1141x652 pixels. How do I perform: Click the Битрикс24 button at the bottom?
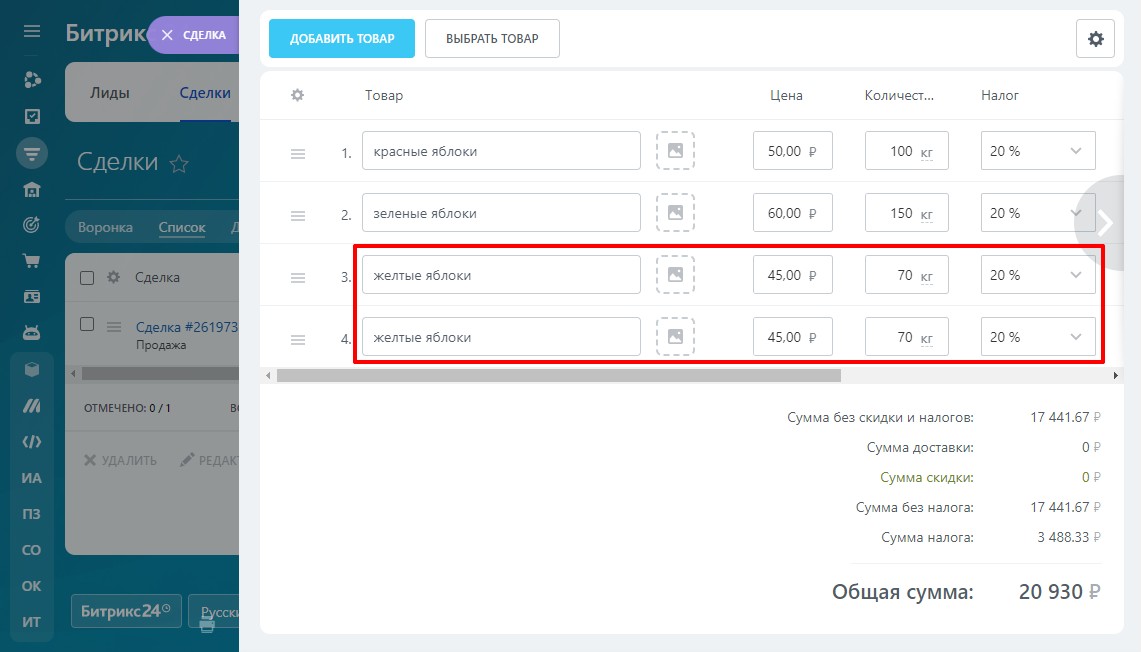tap(126, 611)
